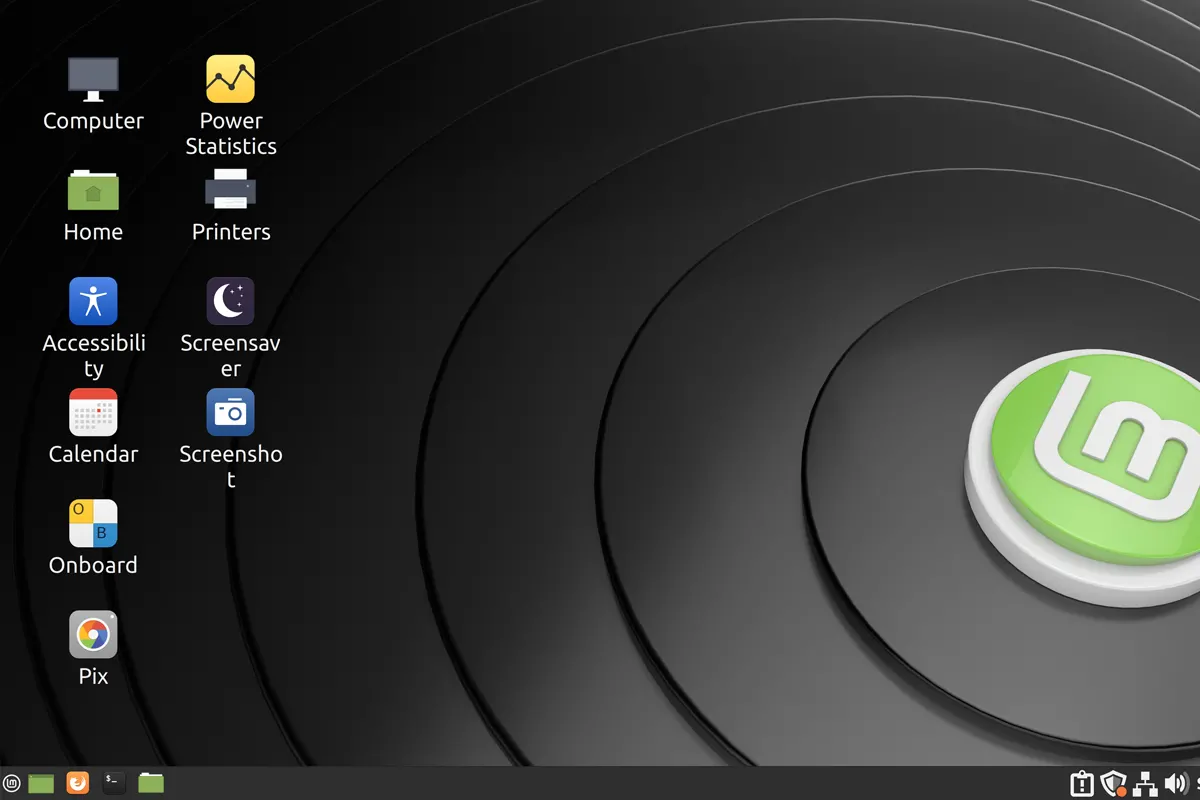The height and width of the screenshot is (800, 1200).
Task: Open Terminal from the panel
Action: [114, 783]
